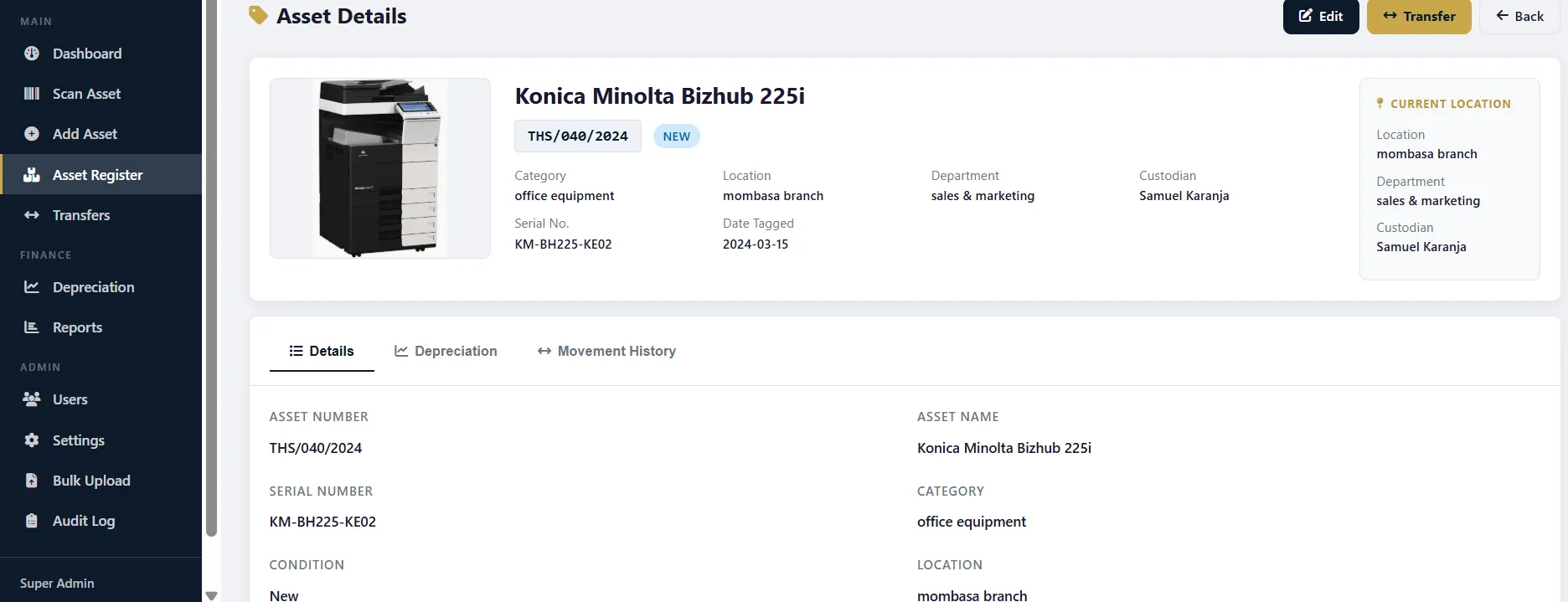The height and width of the screenshot is (602, 1568).
Task: Click the KM-BH225-KE02 value under Serial Number
Action: [322, 522]
